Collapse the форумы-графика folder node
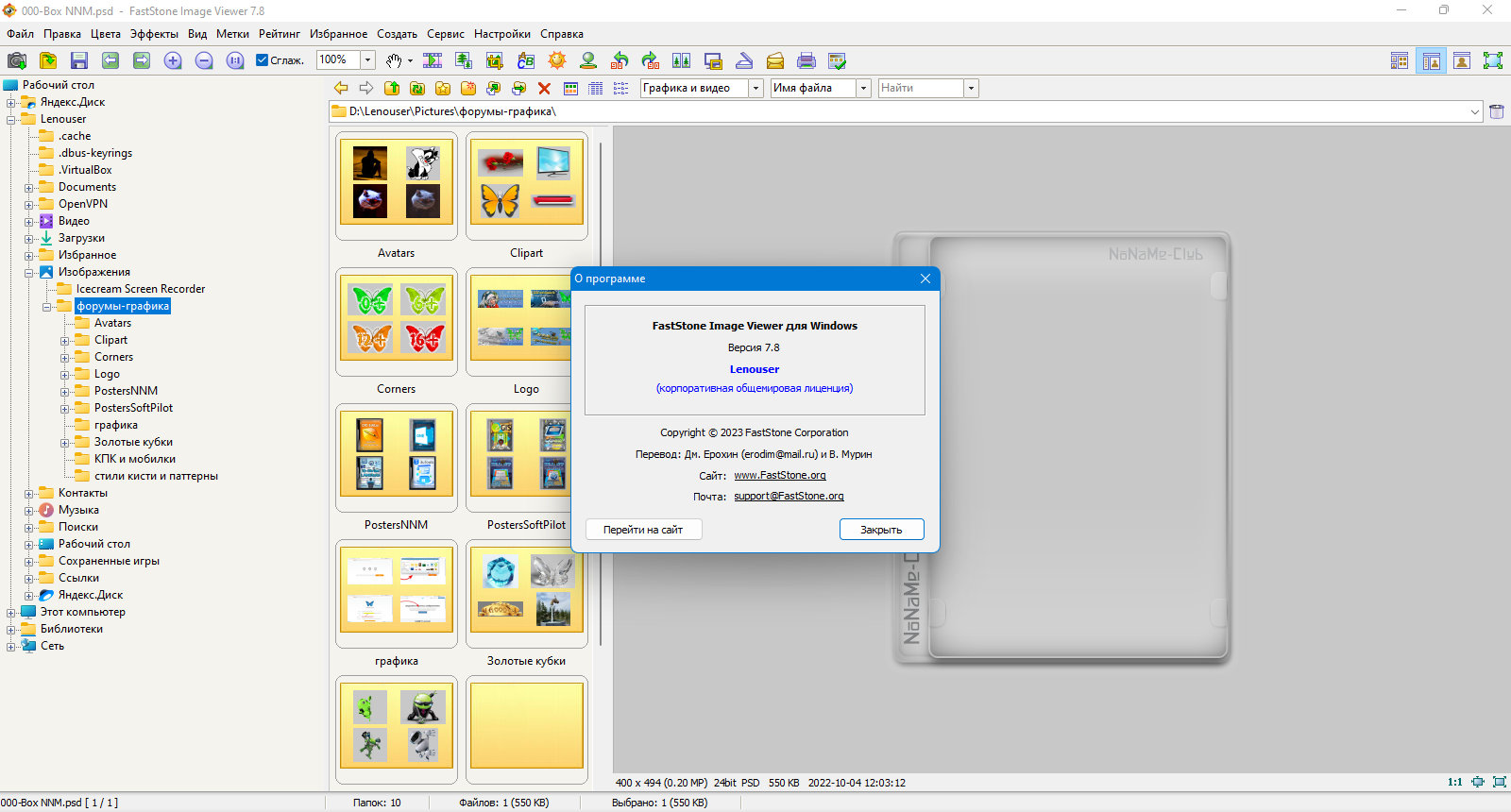Viewport: 1511px width, 812px height. tap(46, 306)
